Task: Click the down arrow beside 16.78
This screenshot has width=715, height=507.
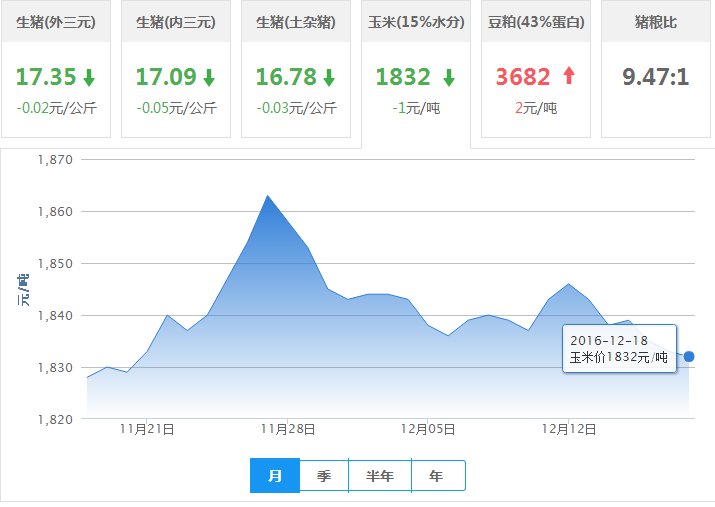Action: point(329,77)
